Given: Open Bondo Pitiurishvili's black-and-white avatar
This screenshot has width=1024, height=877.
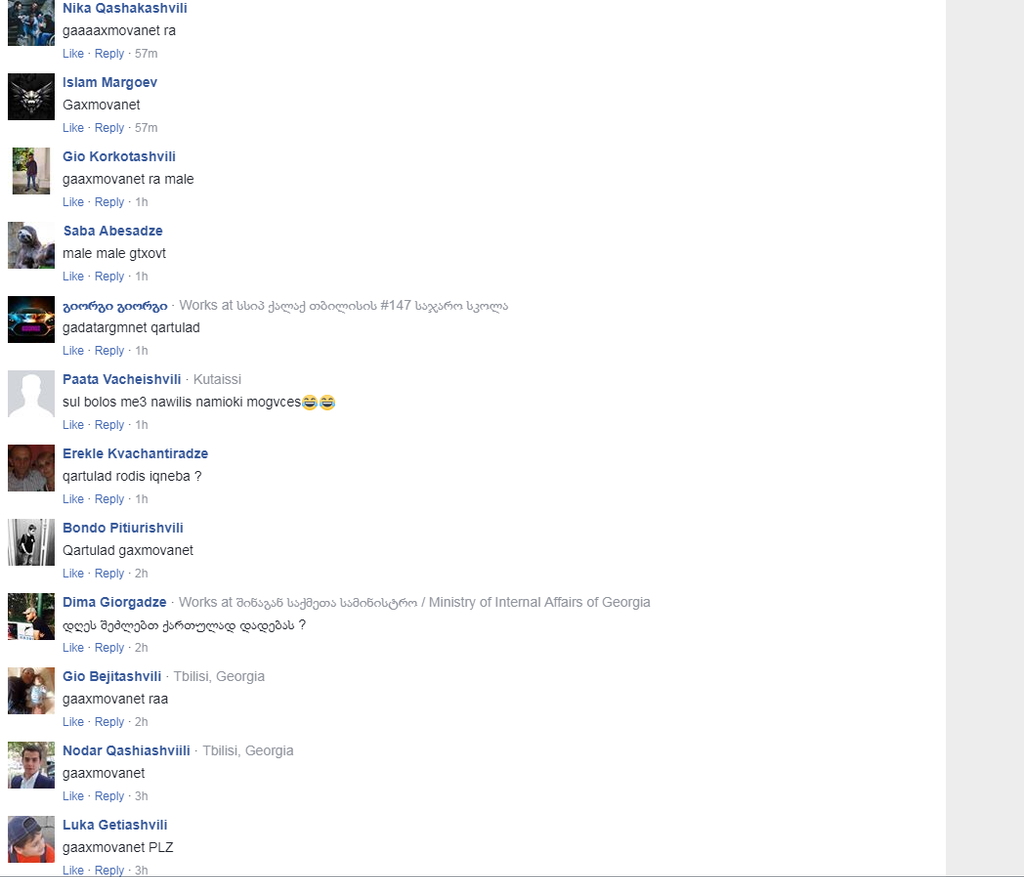Looking at the screenshot, I should [x=31, y=543].
